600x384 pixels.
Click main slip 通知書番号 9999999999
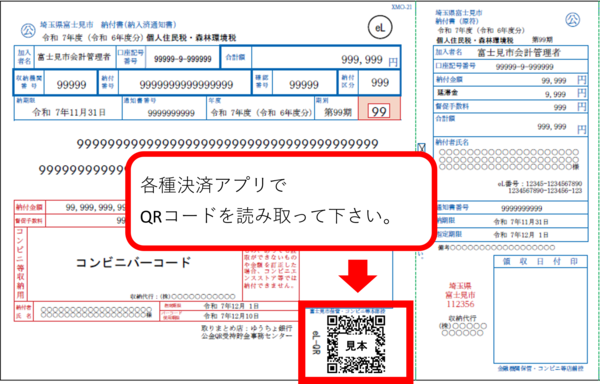[x=171, y=113]
